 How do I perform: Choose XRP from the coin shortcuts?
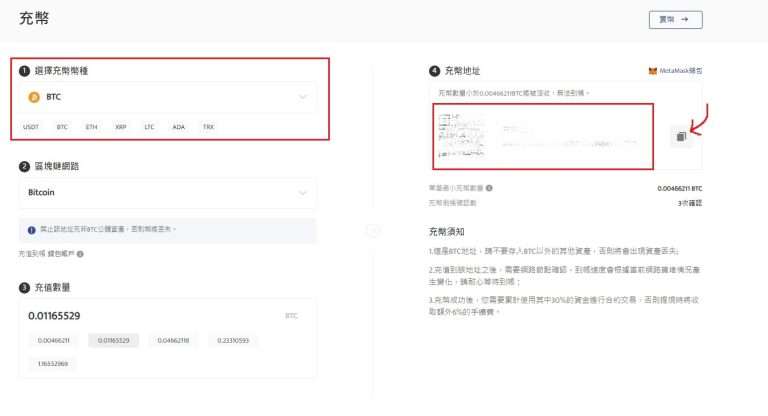(x=120, y=127)
